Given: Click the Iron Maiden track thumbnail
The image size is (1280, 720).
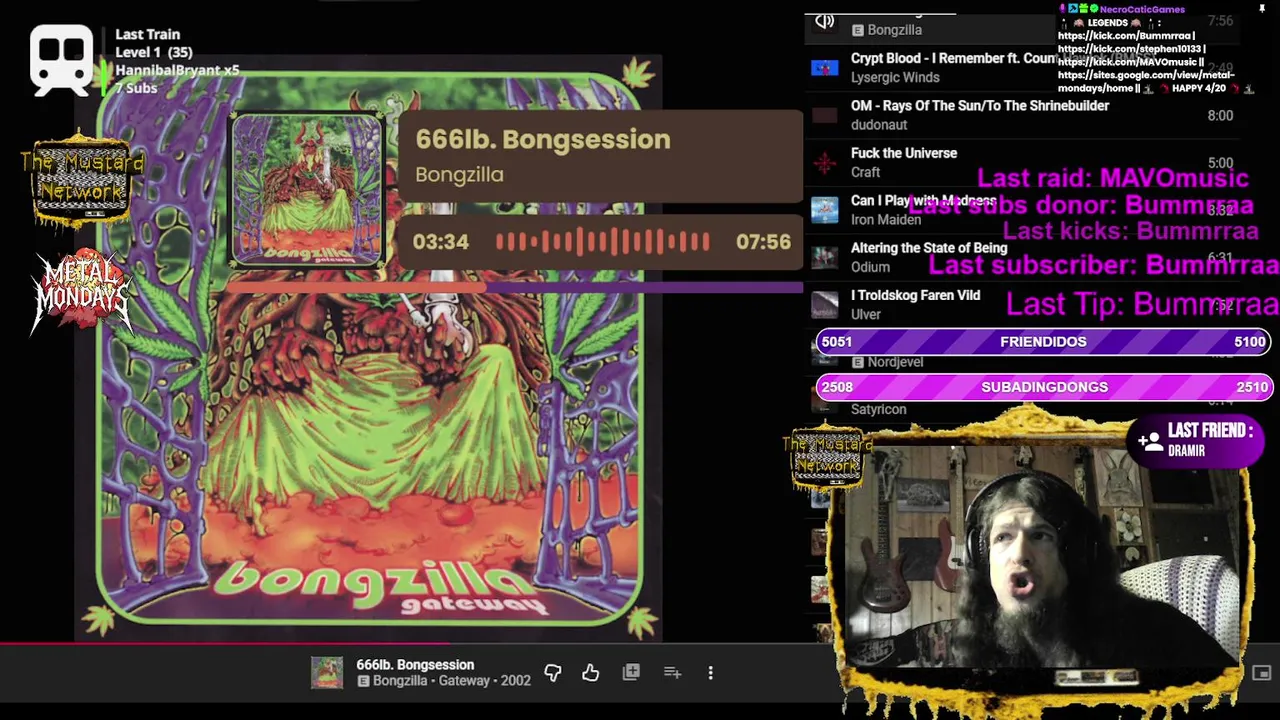Looking at the screenshot, I should click(824, 210).
